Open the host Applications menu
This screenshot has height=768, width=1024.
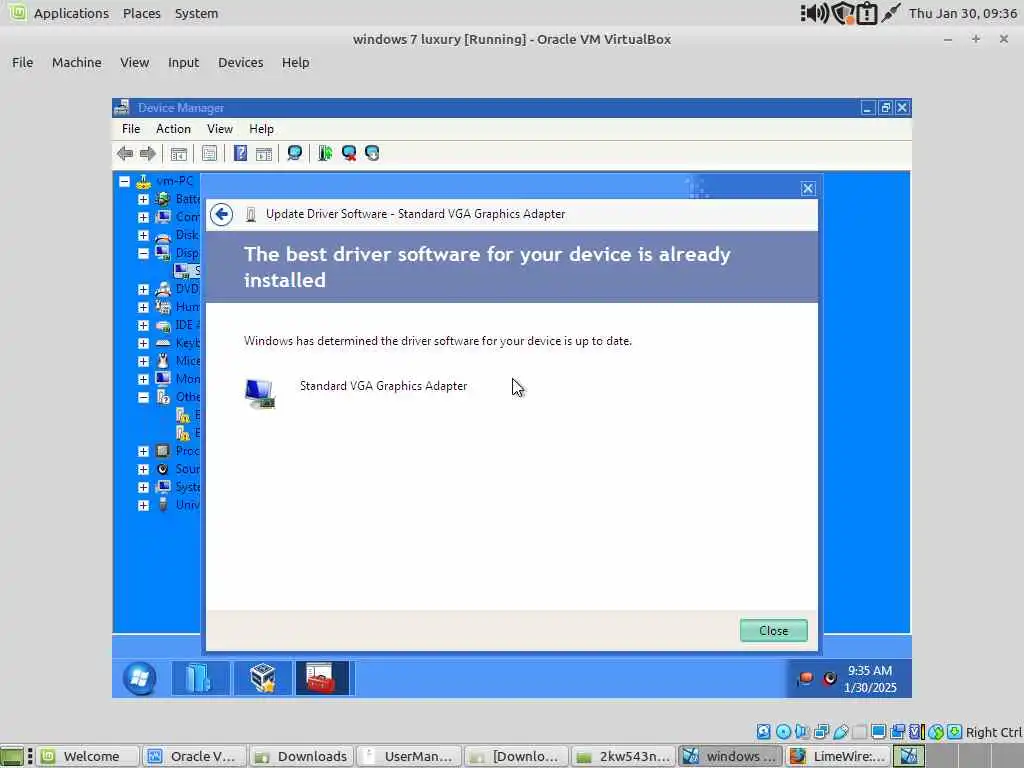[71, 13]
